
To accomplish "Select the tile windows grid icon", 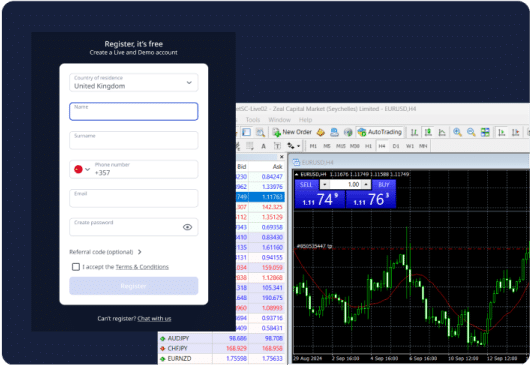I will click(485, 132).
